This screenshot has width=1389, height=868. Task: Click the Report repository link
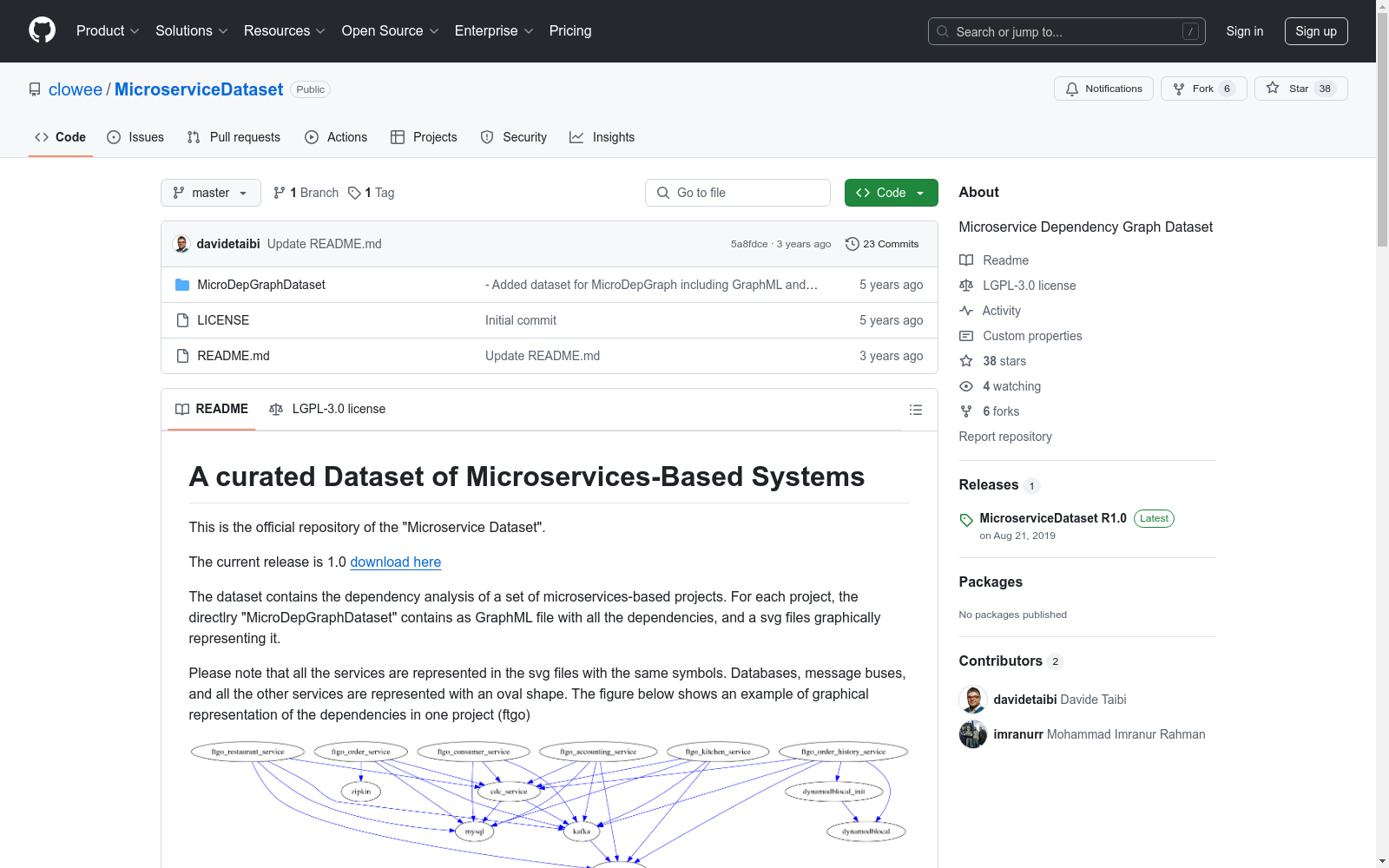1005,437
